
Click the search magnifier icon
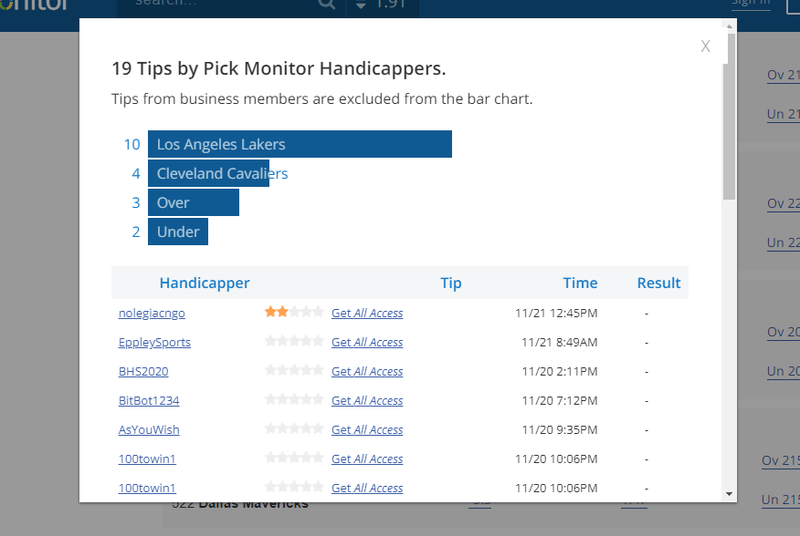click(327, 4)
